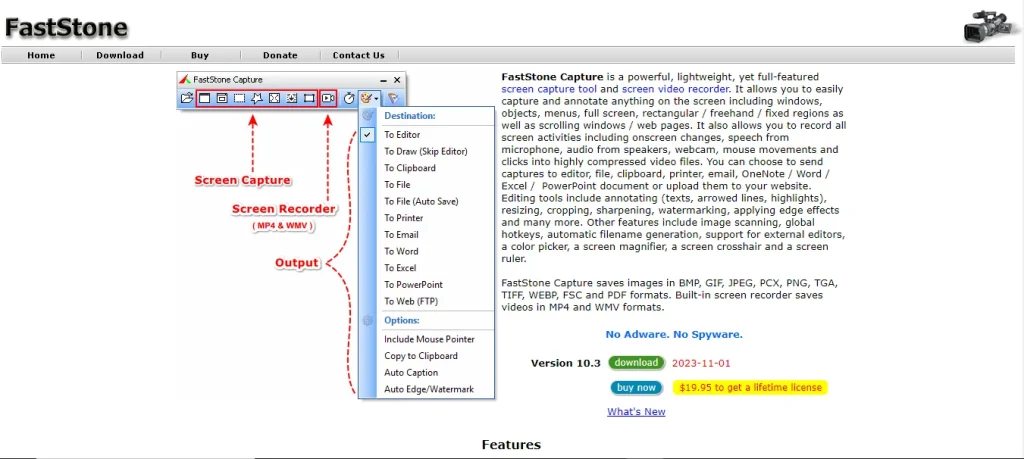The image size is (1024, 459).
Task: Minimize the FastStone Capture toolbar window
Action: click(x=383, y=80)
